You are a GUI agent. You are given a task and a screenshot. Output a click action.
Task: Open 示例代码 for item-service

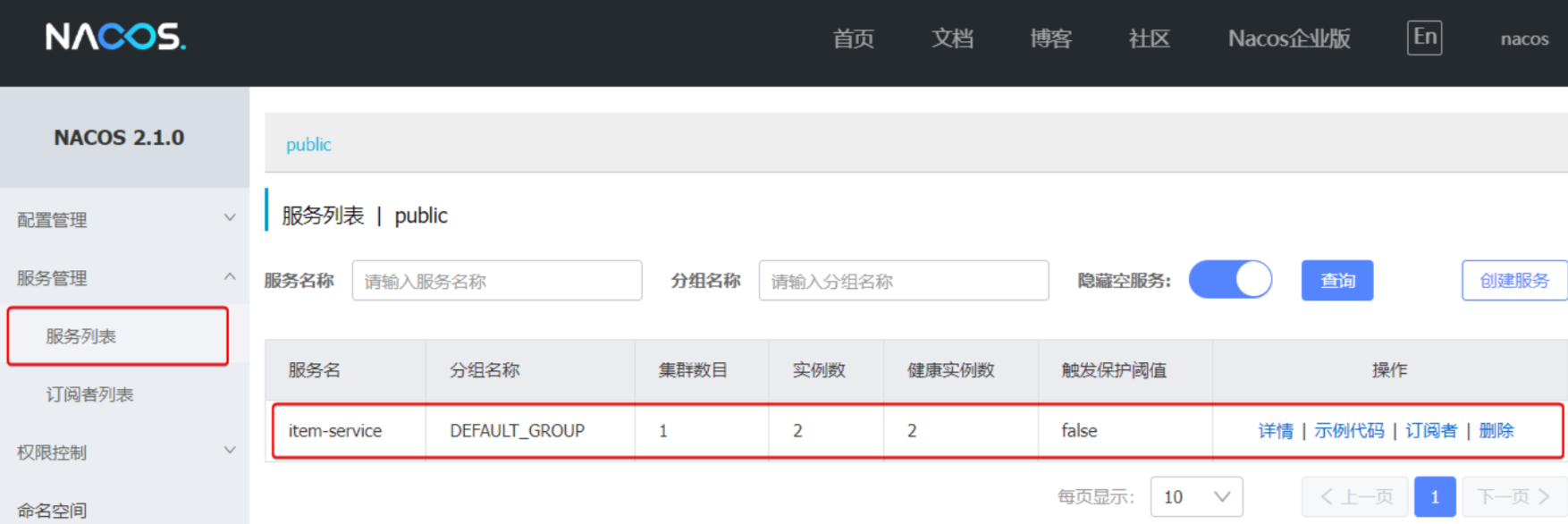pyautogui.click(x=1349, y=431)
